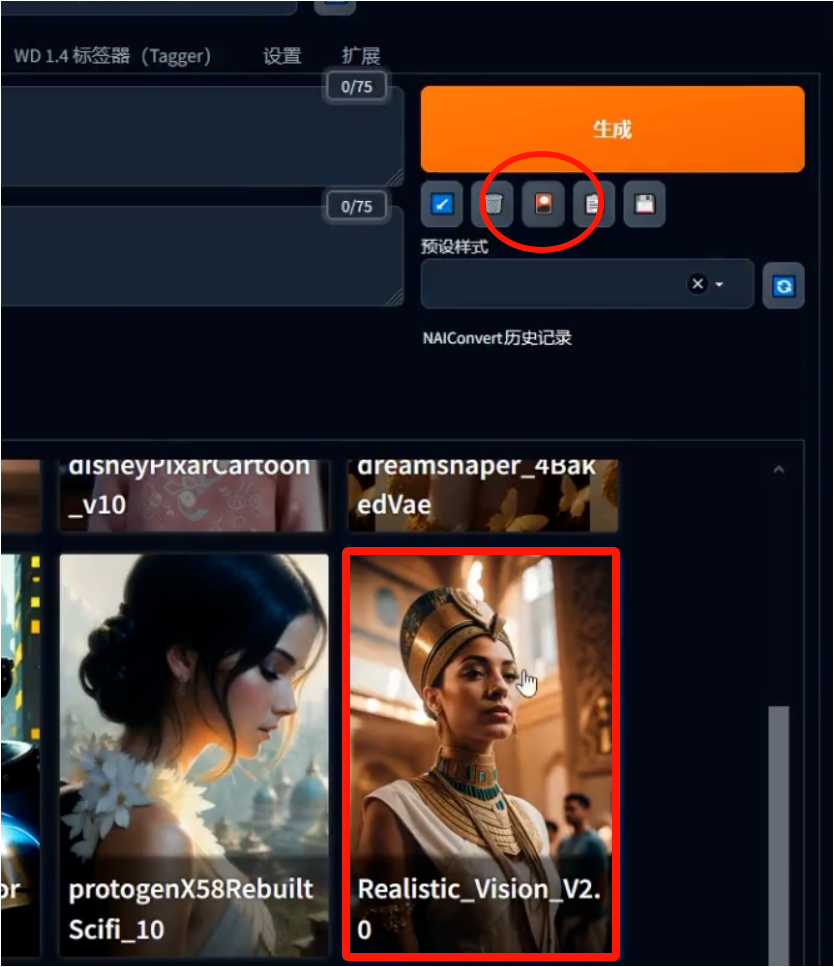Click the floppy disk save-style icon
834x967 pixels.
tap(645, 204)
